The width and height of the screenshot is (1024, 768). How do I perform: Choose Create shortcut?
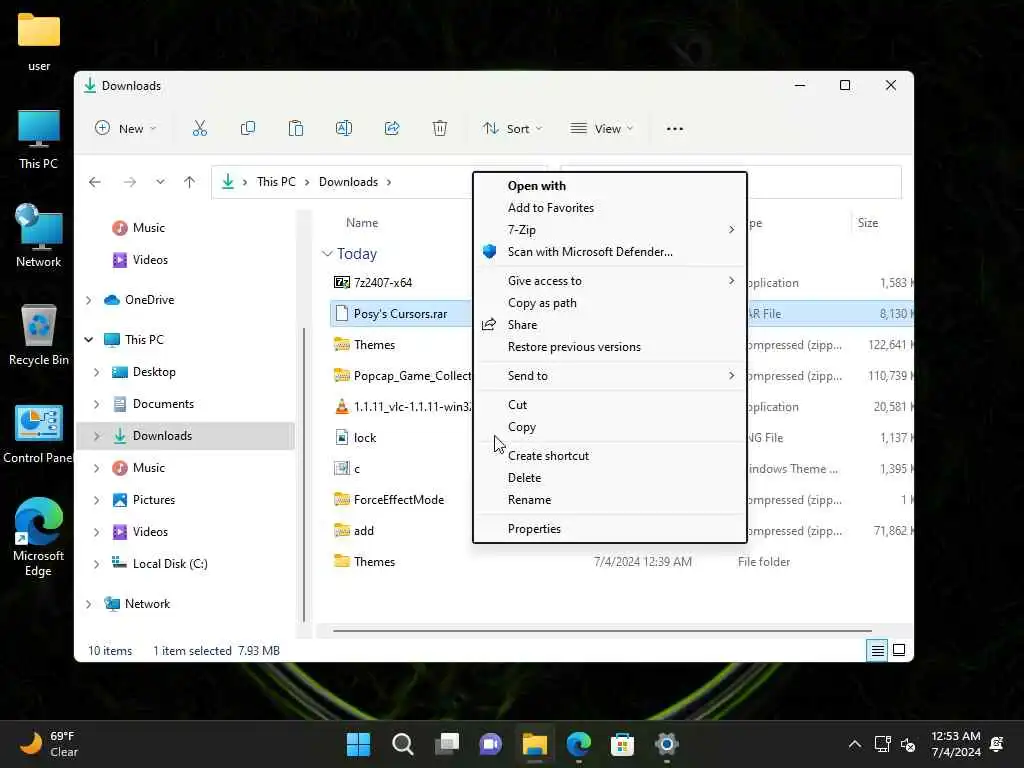point(610,456)
